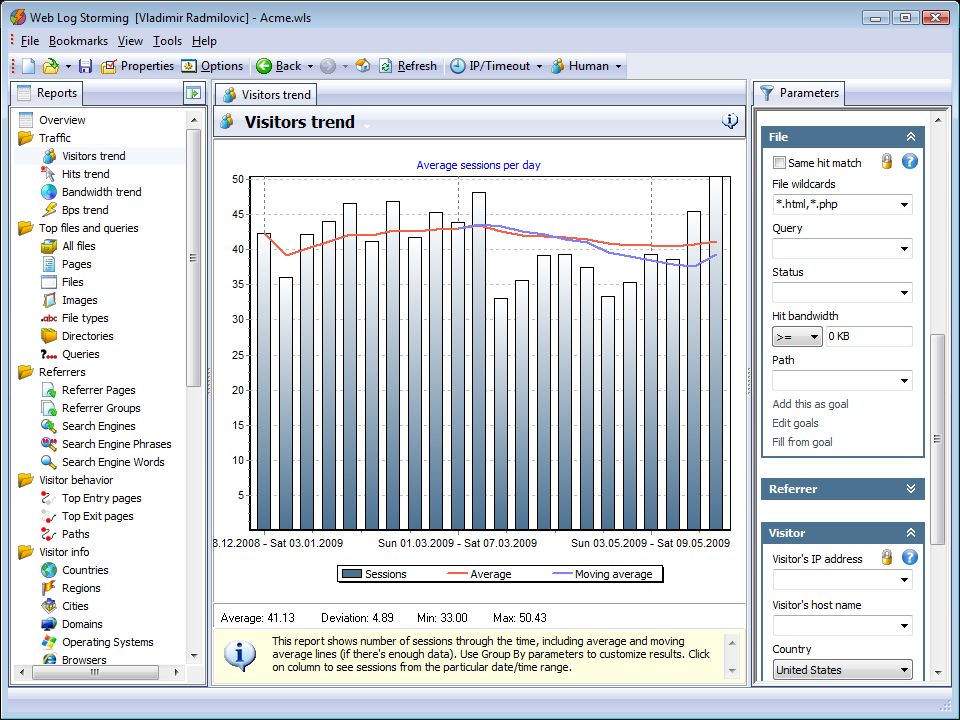Click the info icon beside Visitors trend heading
960x720 pixels.
(730, 120)
